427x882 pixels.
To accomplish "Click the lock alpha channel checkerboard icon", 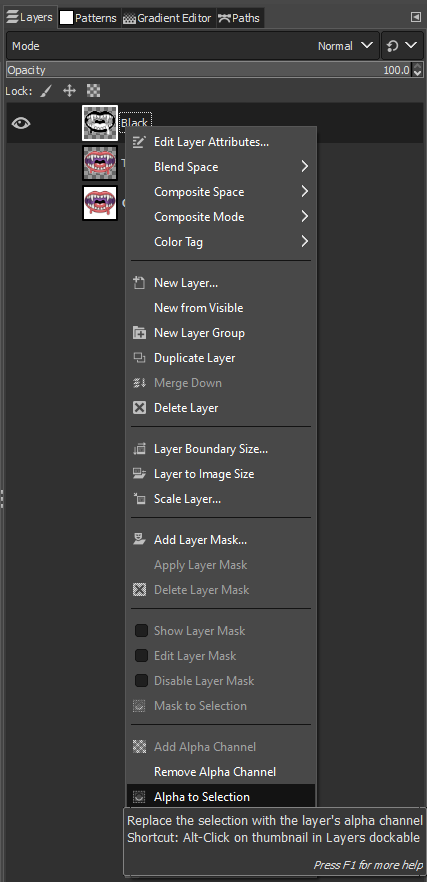I will (93, 91).
